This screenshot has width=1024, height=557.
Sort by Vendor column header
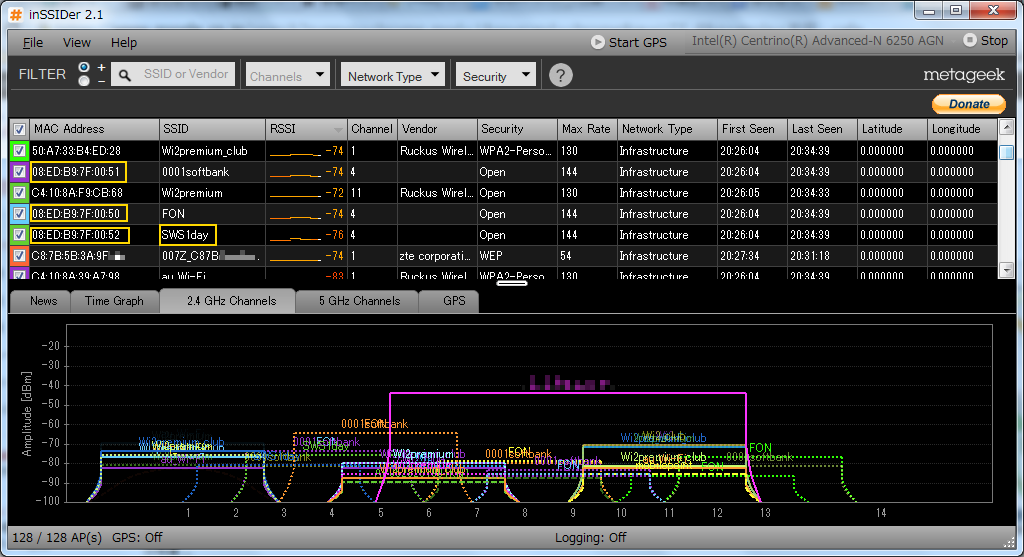(x=437, y=129)
